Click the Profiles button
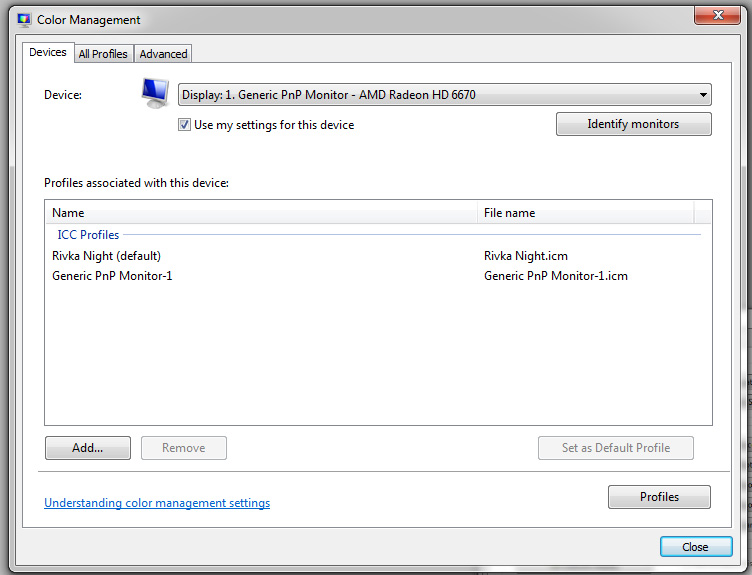The height and width of the screenshot is (575, 752). [x=659, y=497]
